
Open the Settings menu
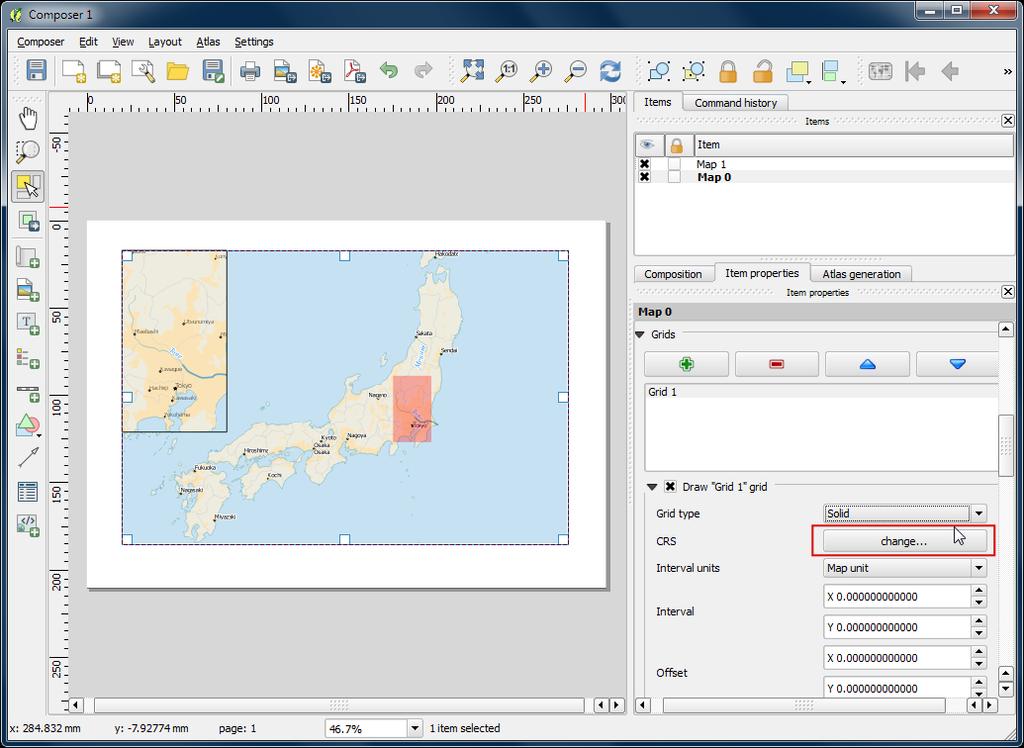253,42
